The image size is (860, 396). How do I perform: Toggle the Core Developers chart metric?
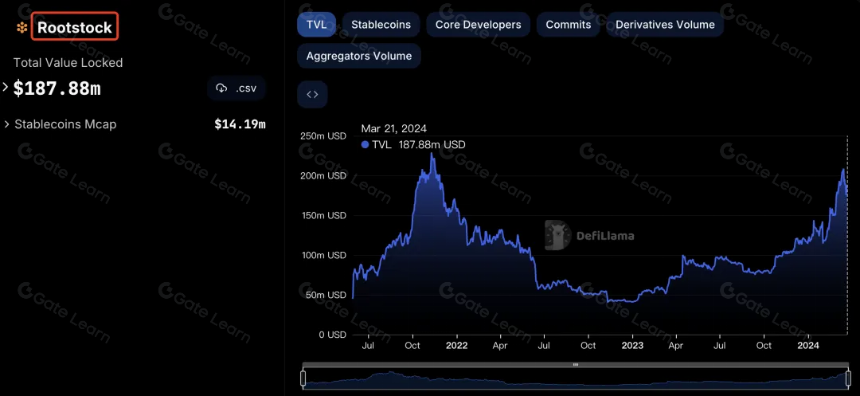click(478, 25)
